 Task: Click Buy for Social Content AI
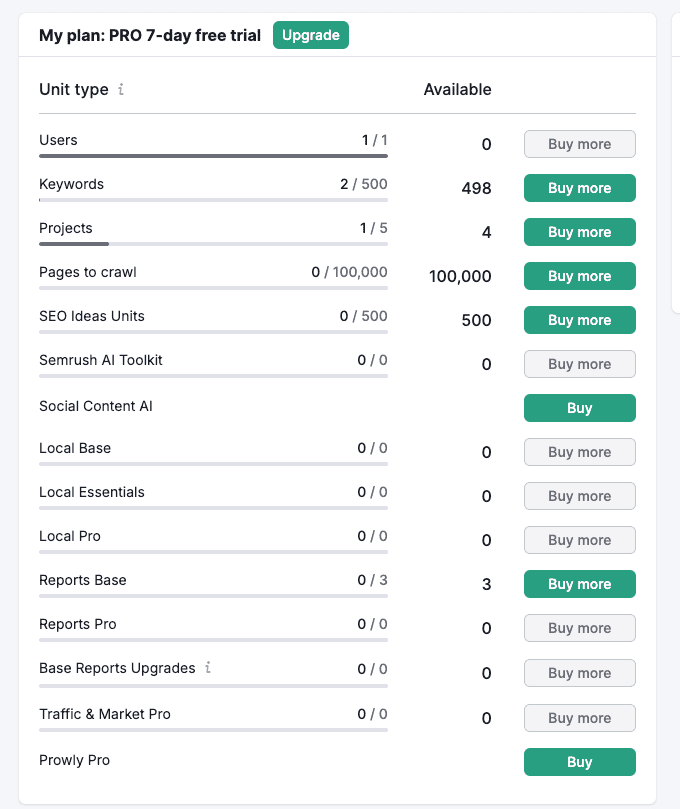point(579,408)
